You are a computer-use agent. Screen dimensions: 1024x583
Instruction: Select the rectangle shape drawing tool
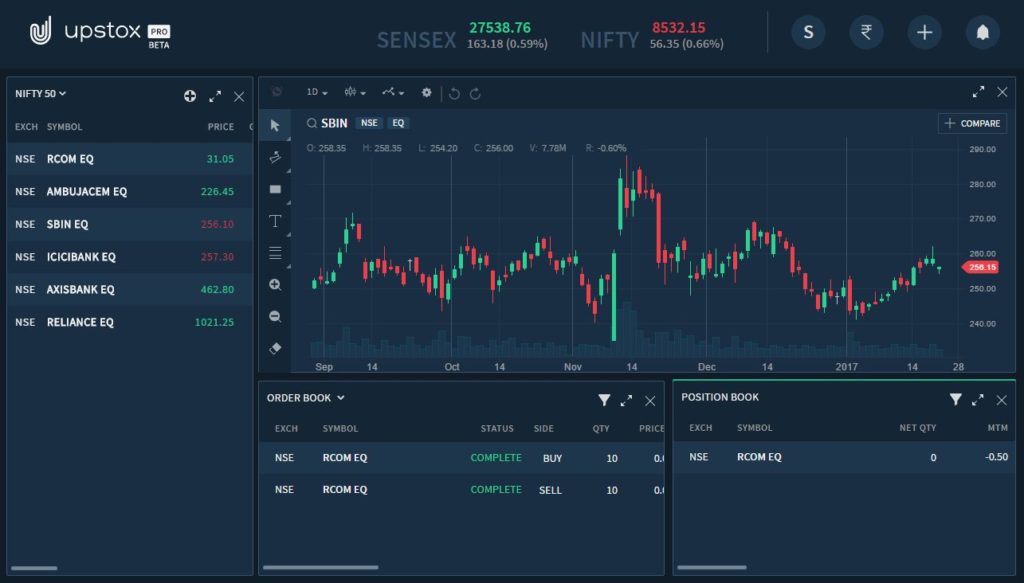point(276,189)
